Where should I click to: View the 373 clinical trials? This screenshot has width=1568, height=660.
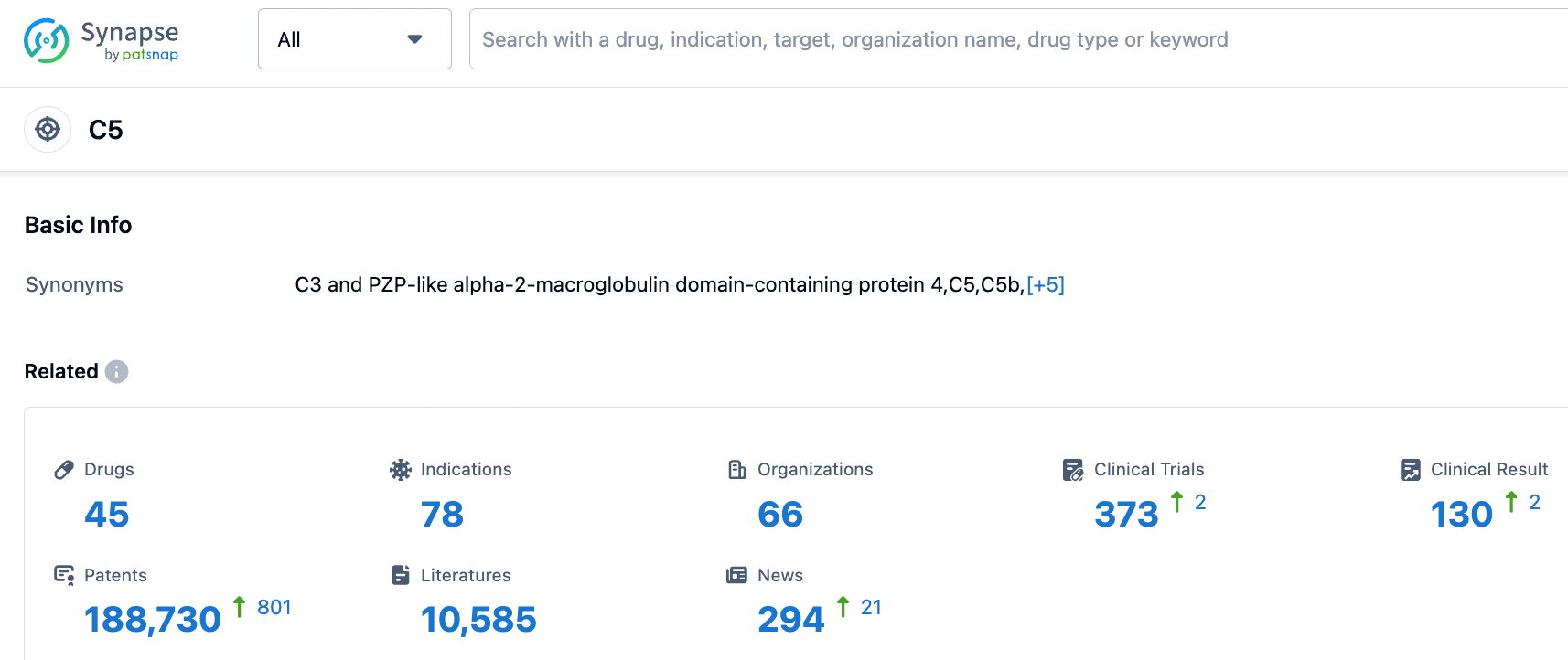(1126, 515)
